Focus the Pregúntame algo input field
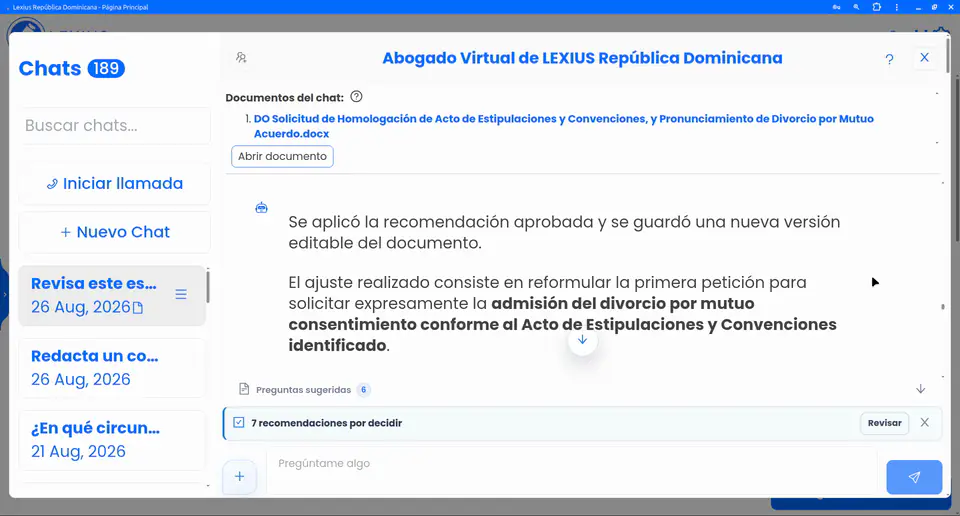Screen dimensions: 960x516 pyautogui.click(x=571, y=470)
